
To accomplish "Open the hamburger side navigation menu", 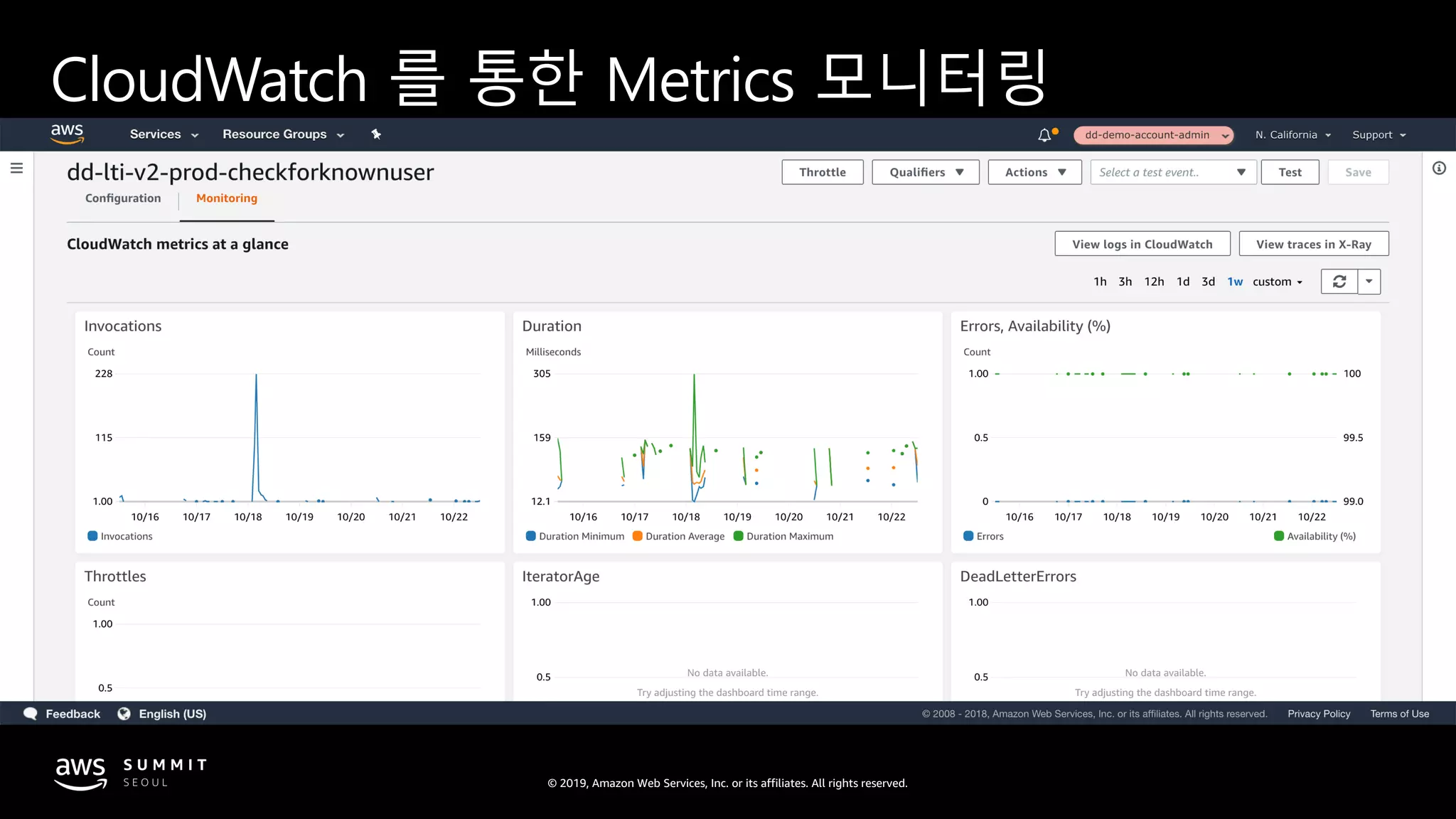I will [x=17, y=168].
